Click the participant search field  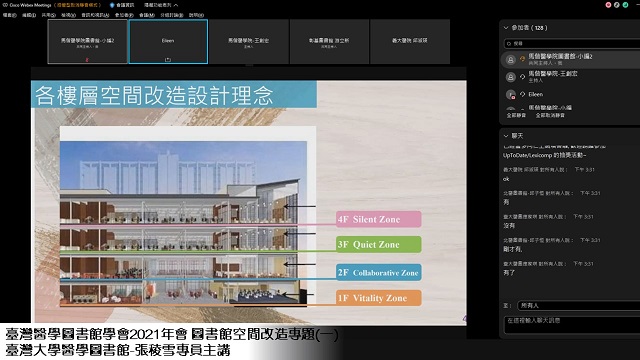[571, 43]
